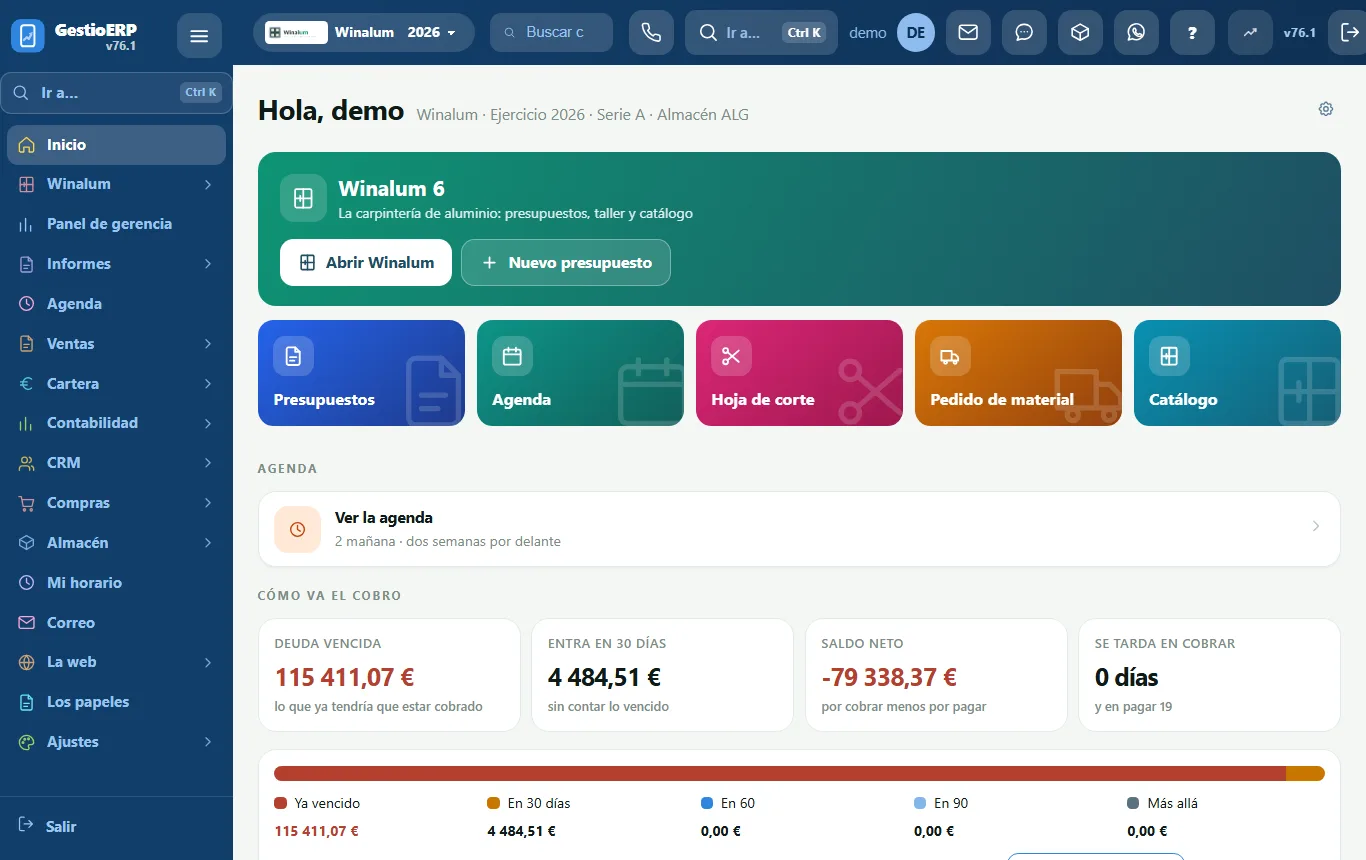Expand the Contabilidad sidebar section
Image resolution: width=1366 pixels, height=860 pixels.
(x=116, y=423)
